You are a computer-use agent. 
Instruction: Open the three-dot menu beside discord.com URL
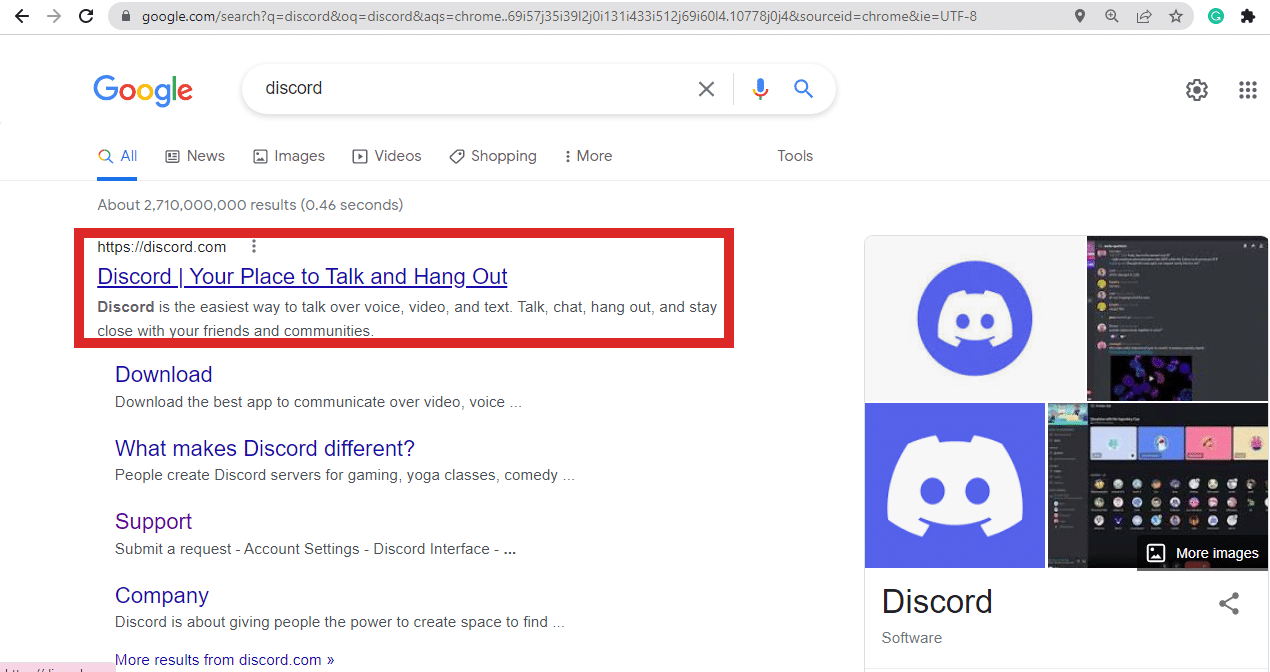(254, 246)
